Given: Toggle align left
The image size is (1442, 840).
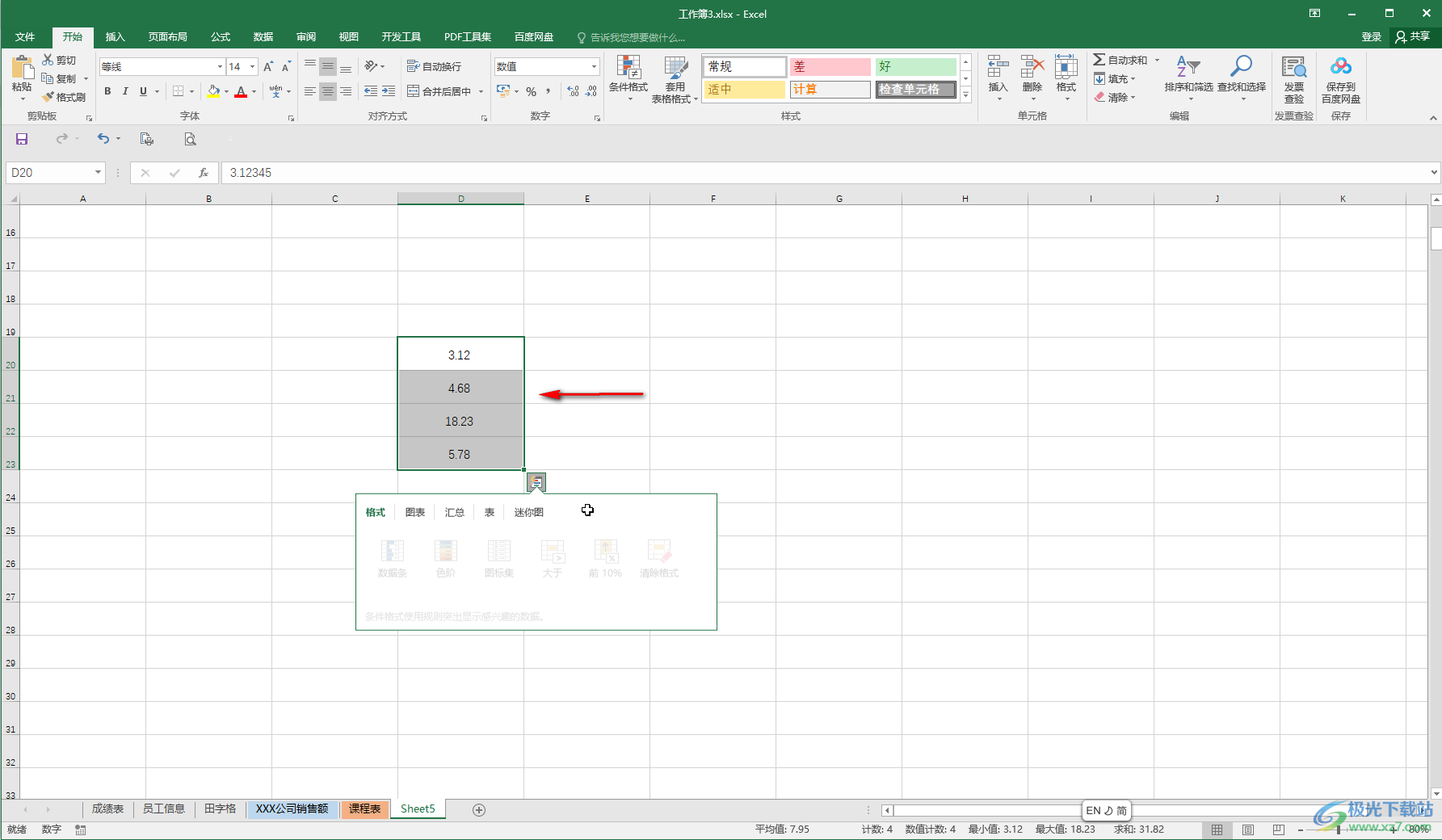Looking at the screenshot, I should 310,91.
